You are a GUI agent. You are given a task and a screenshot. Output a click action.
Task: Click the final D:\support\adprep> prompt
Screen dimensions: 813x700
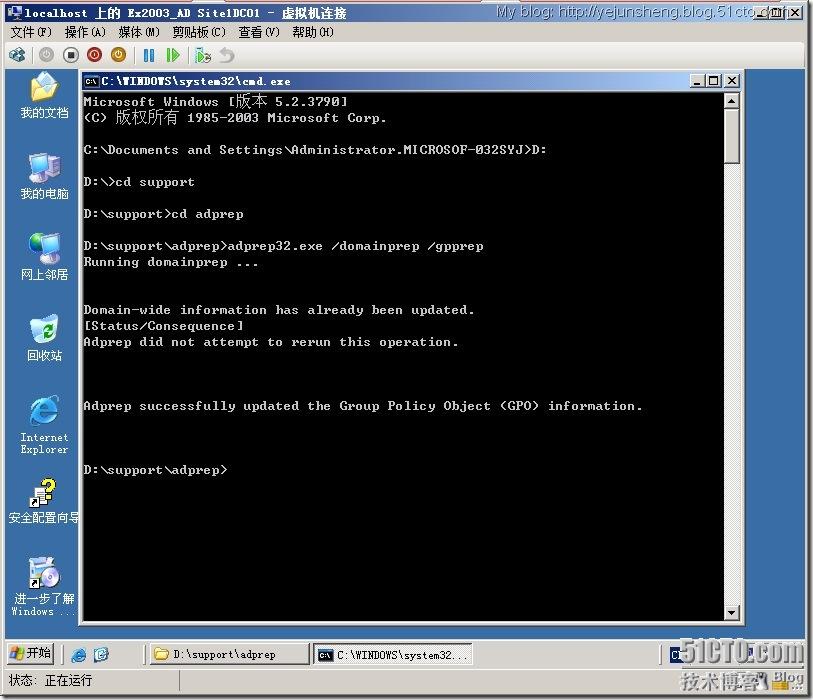(x=155, y=470)
